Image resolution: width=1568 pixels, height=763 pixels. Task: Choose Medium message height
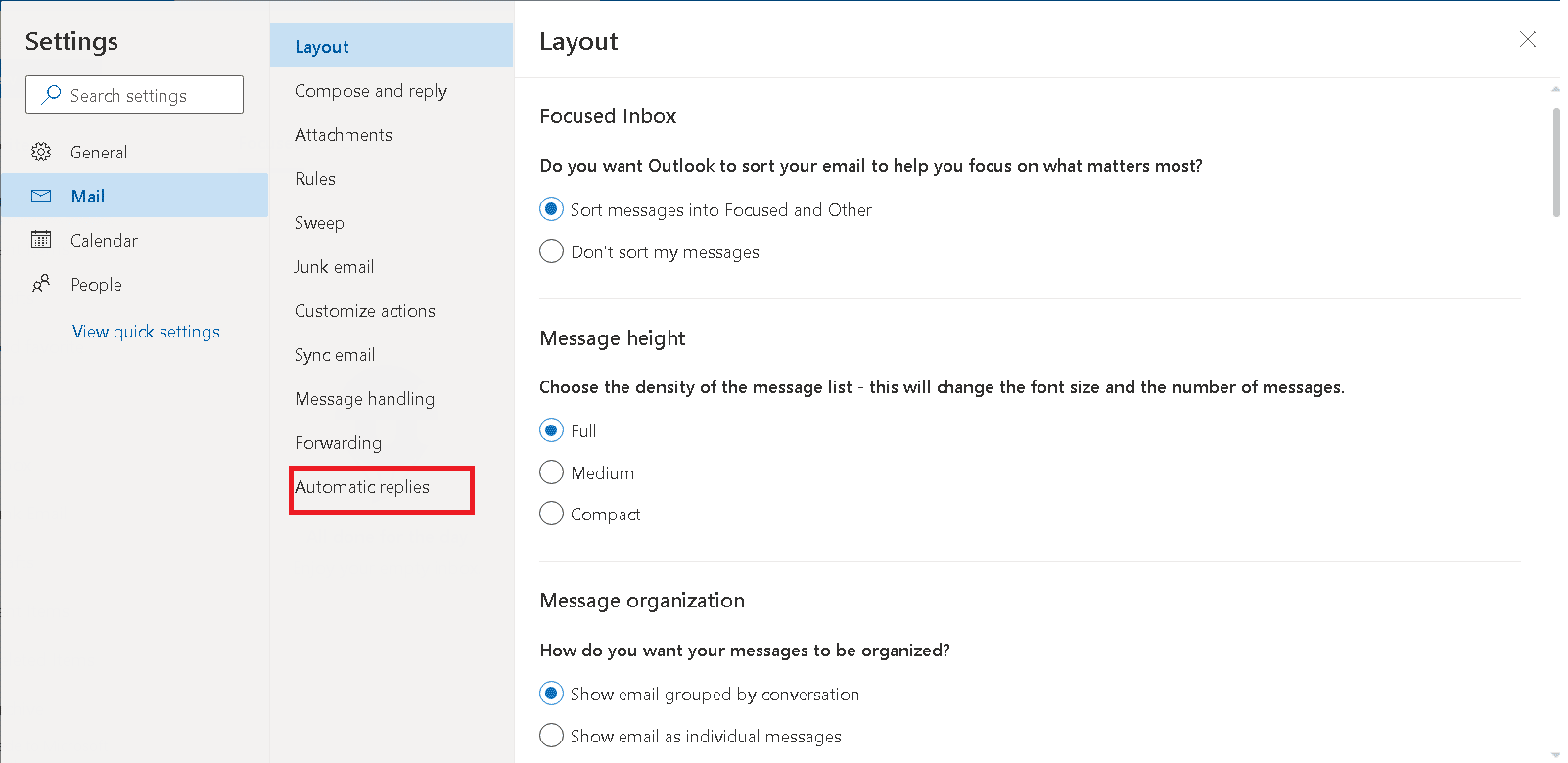(552, 472)
